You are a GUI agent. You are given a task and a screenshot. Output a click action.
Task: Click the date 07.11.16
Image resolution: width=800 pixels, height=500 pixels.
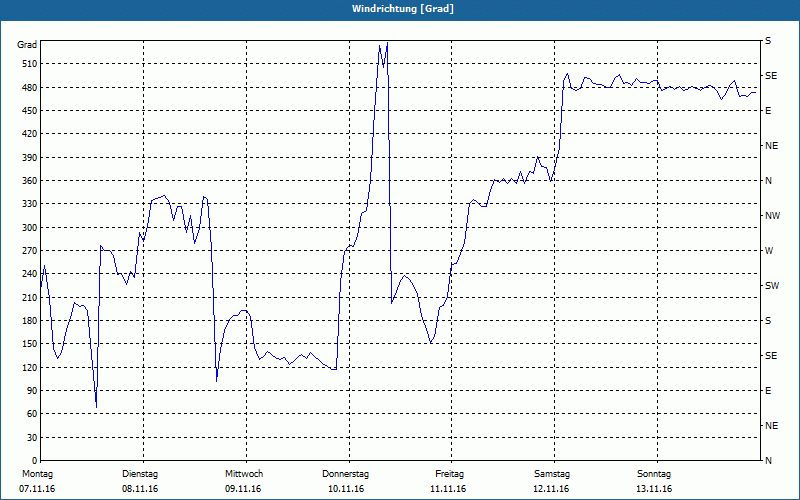pos(37,489)
